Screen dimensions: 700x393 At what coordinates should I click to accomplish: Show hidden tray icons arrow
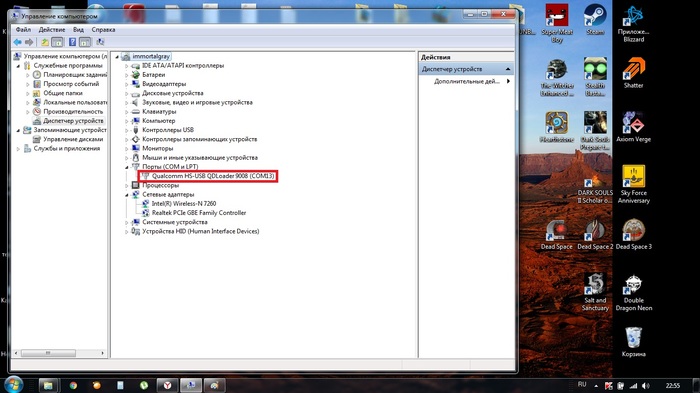tap(596, 385)
